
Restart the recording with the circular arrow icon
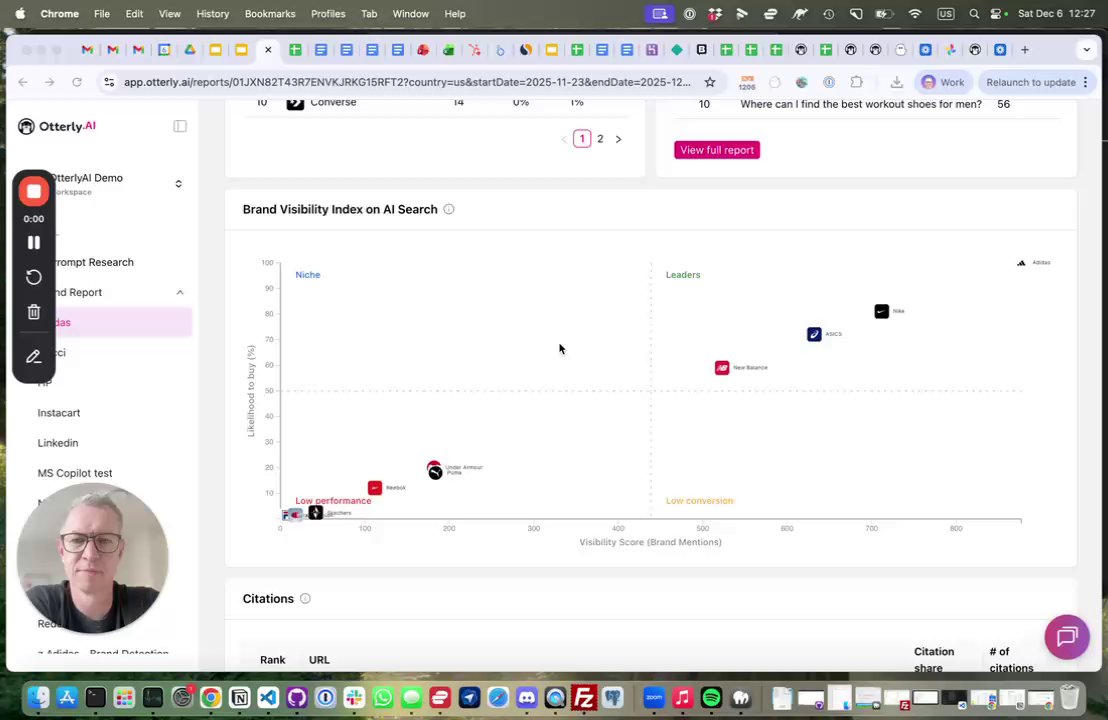click(33, 277)
